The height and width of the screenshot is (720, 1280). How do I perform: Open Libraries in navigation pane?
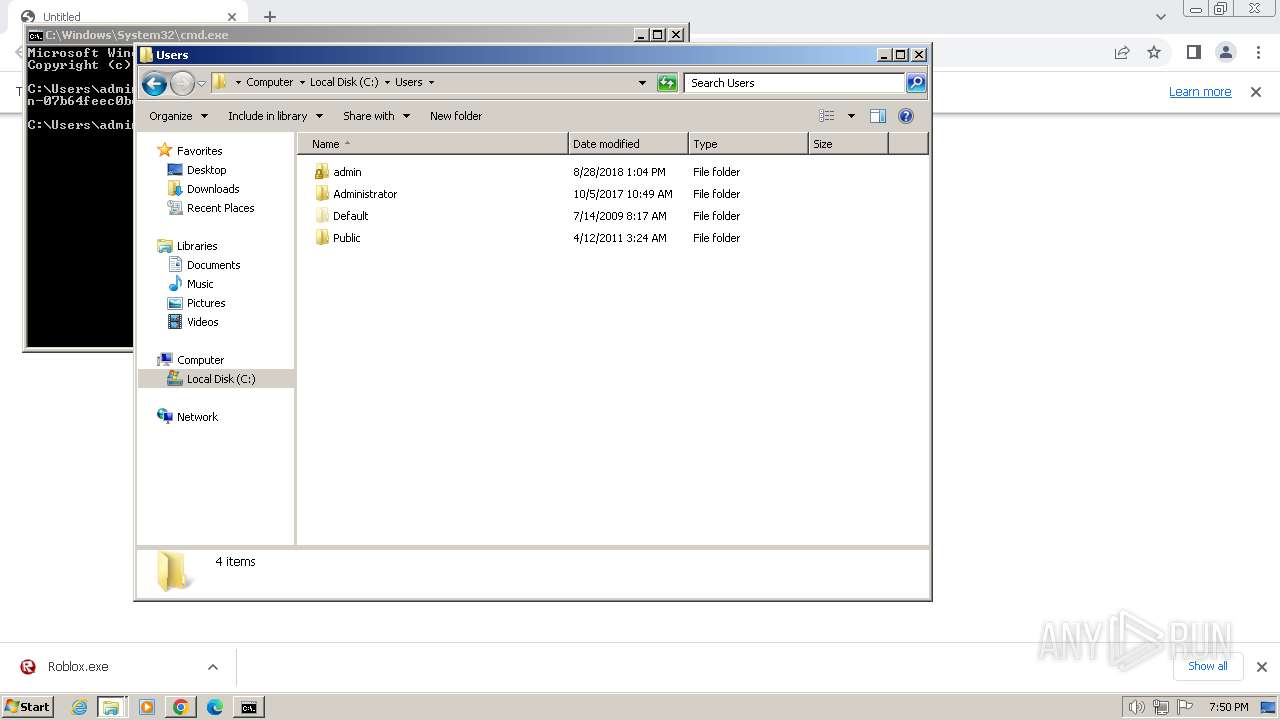(x=197, y=246)
